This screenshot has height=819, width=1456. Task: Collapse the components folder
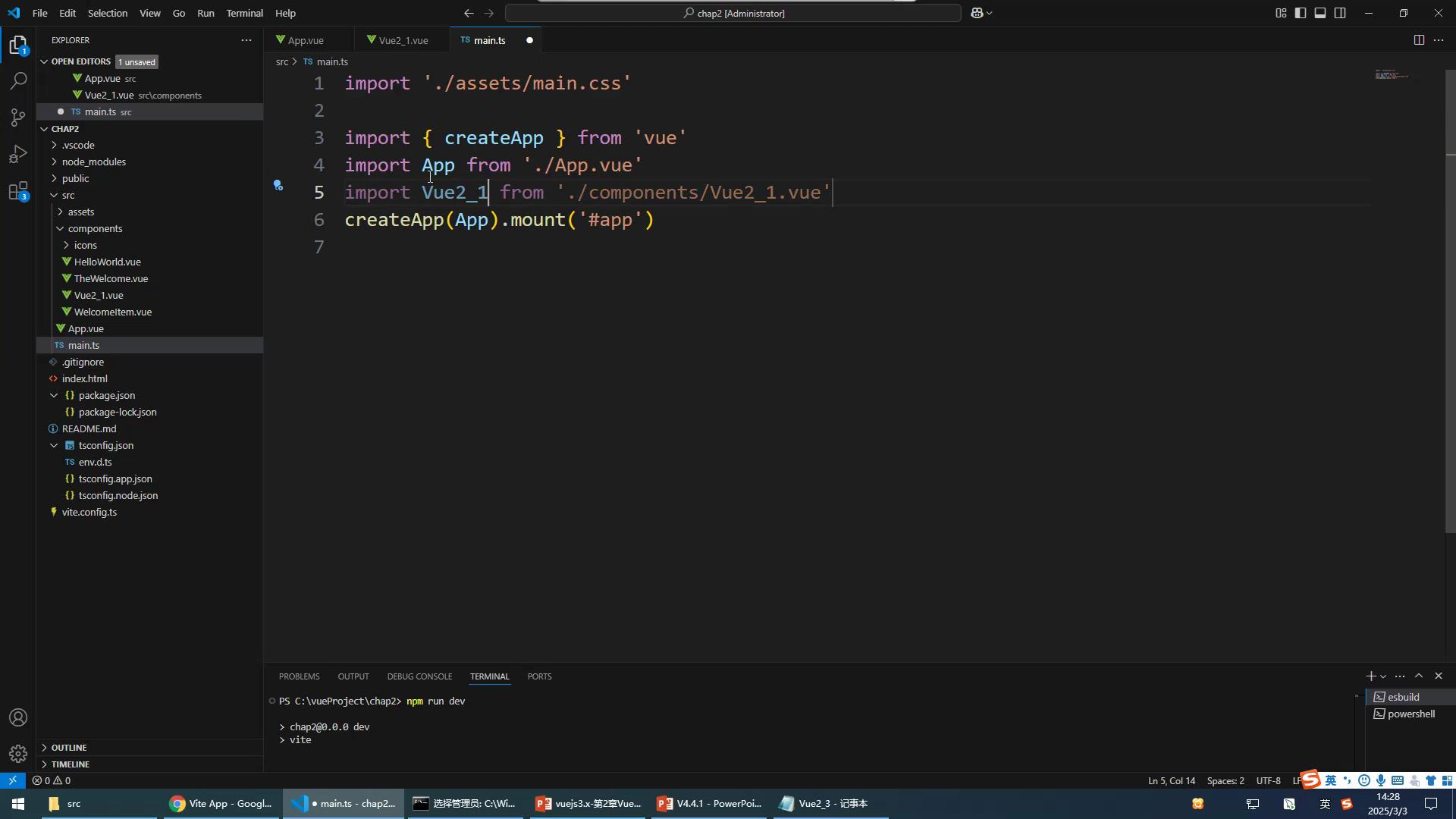point(95,228)
